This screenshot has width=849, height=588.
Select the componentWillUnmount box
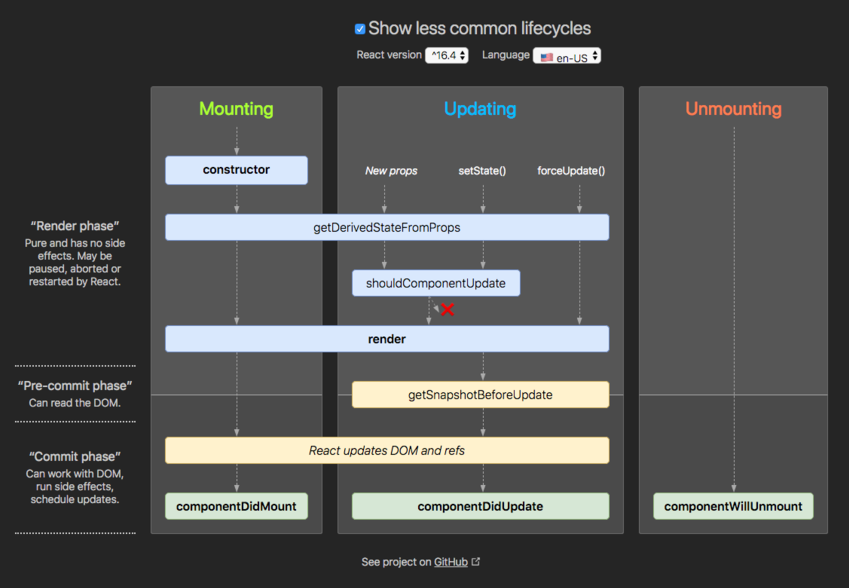coord(733,506)
